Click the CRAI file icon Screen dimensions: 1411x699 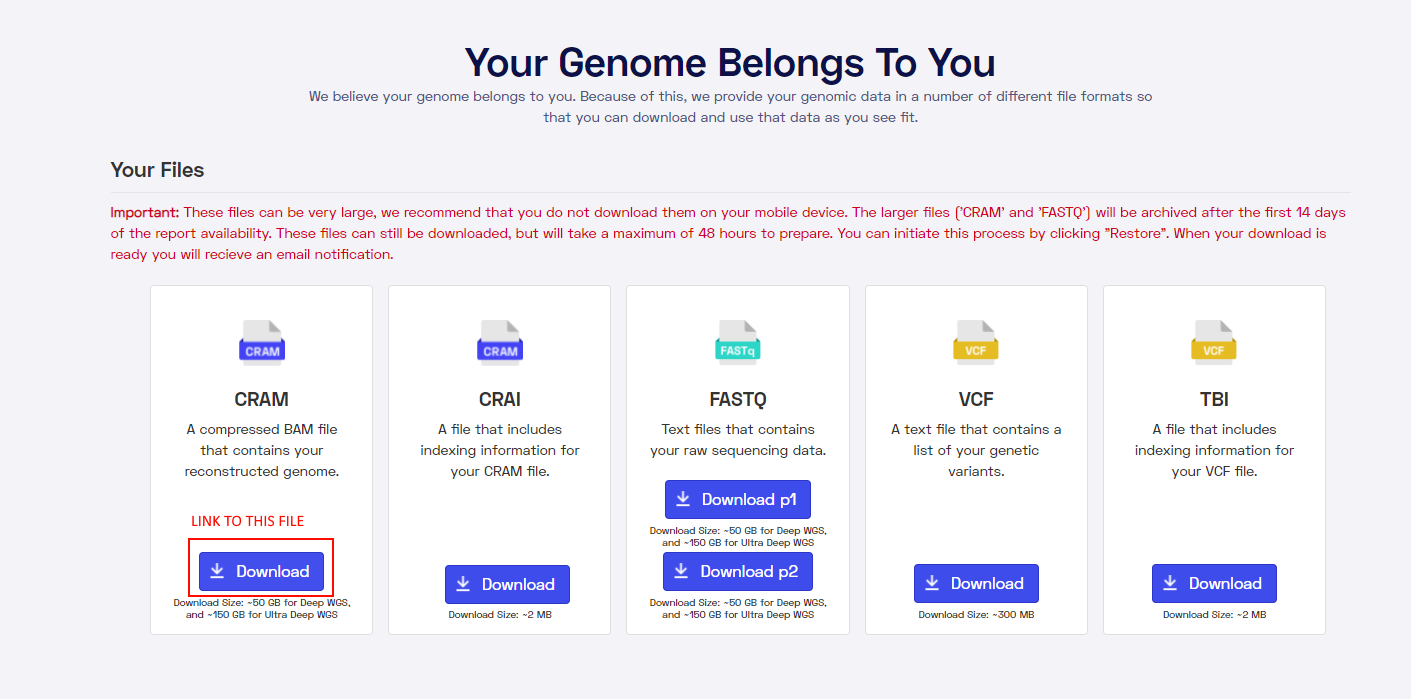click(500, 341)
